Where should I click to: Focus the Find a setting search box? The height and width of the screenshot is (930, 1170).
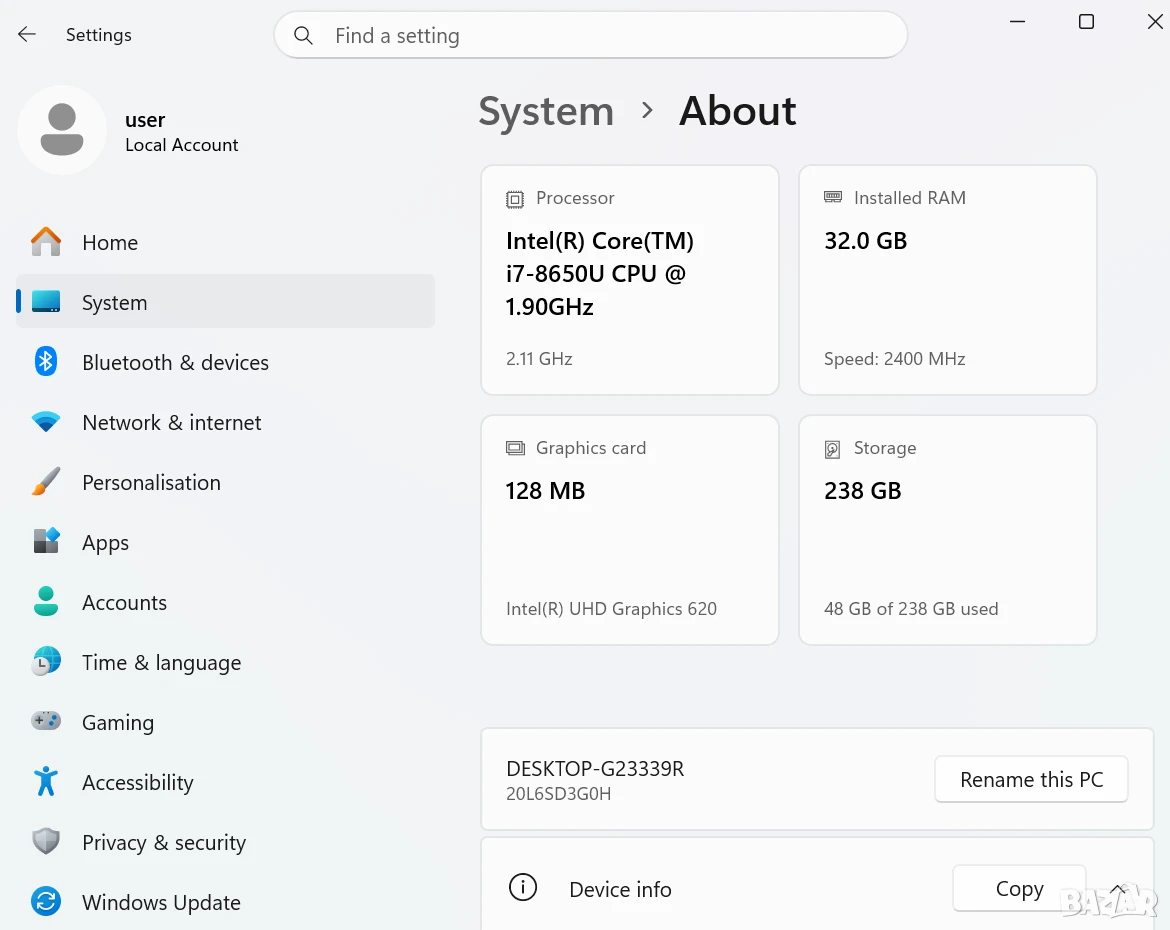point(591,35)
